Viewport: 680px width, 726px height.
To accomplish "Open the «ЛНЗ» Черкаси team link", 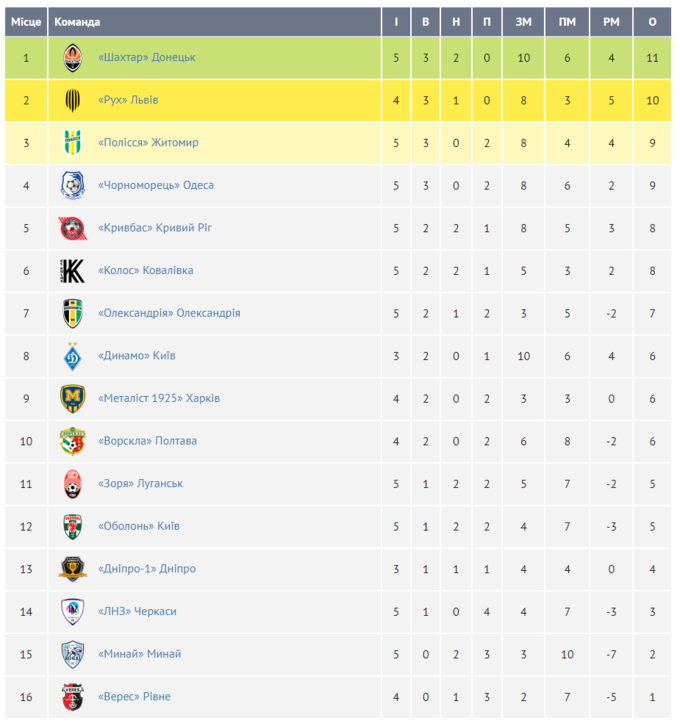I will [138, 611].
